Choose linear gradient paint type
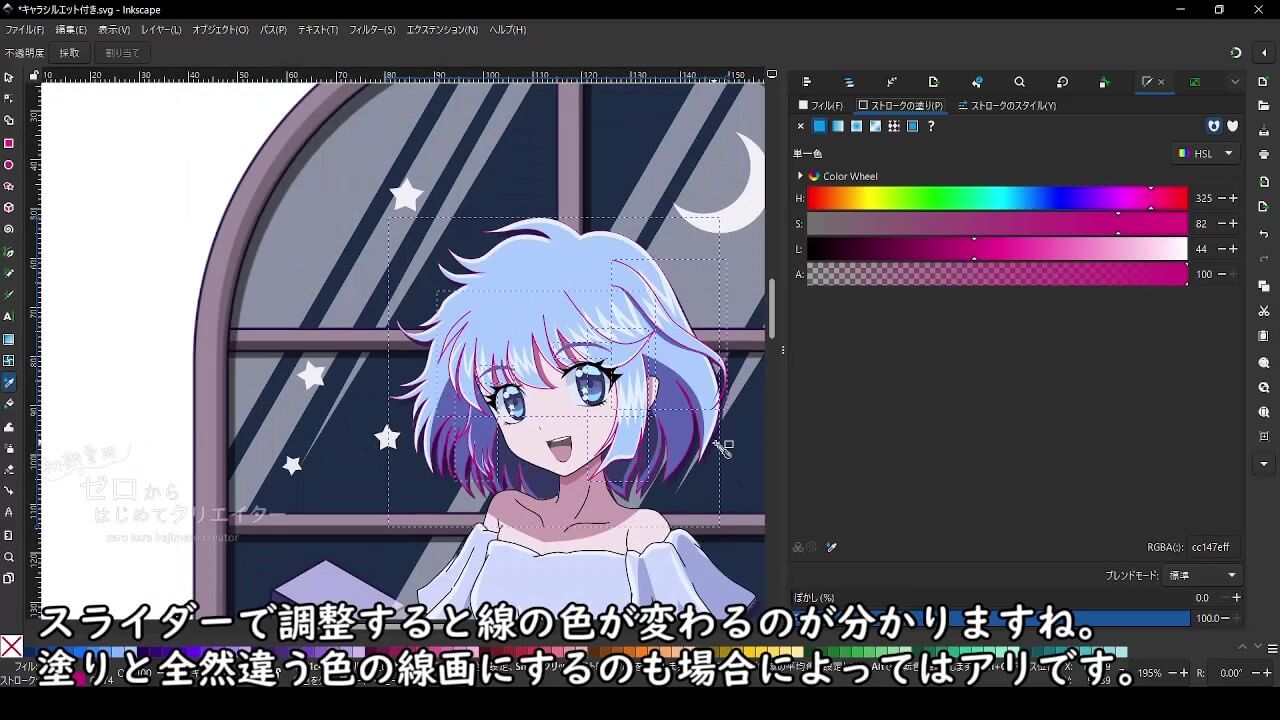 pos(838,126)
